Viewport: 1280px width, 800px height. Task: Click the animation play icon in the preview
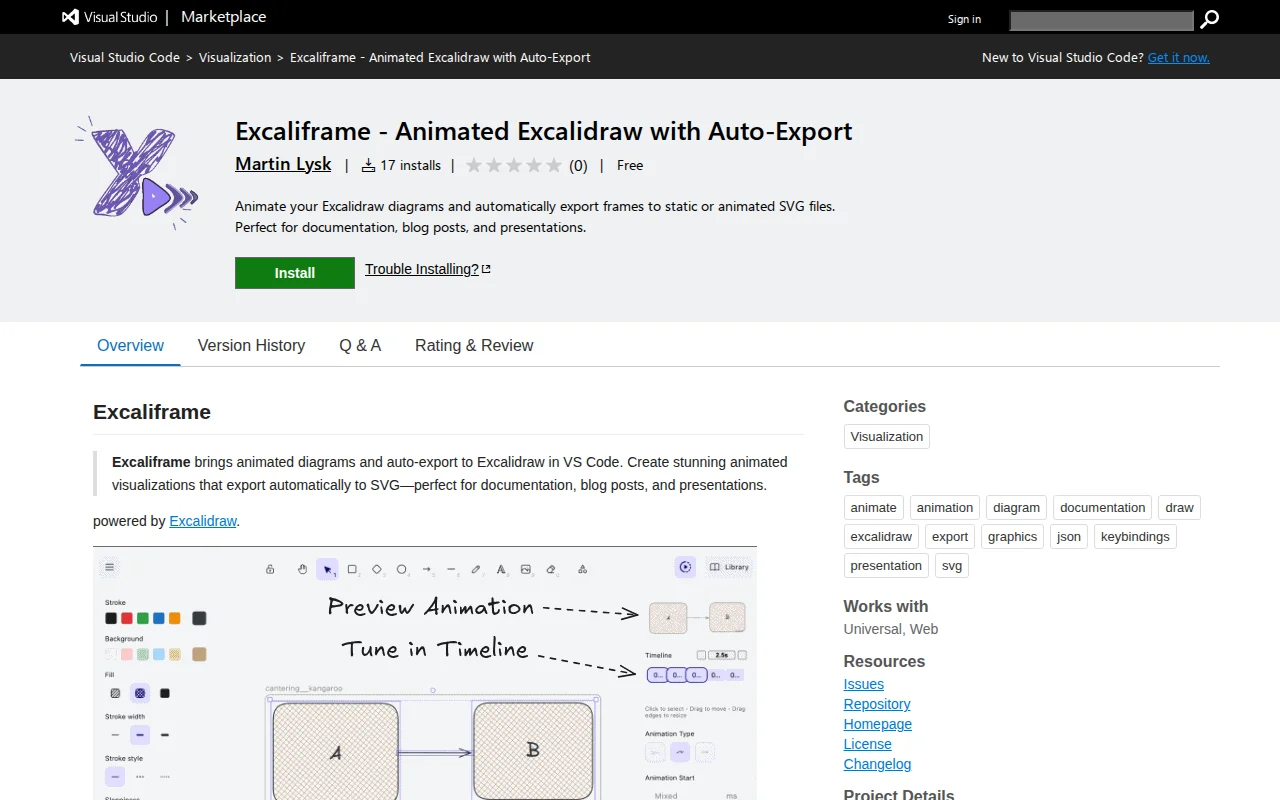[x=685, y=567]
